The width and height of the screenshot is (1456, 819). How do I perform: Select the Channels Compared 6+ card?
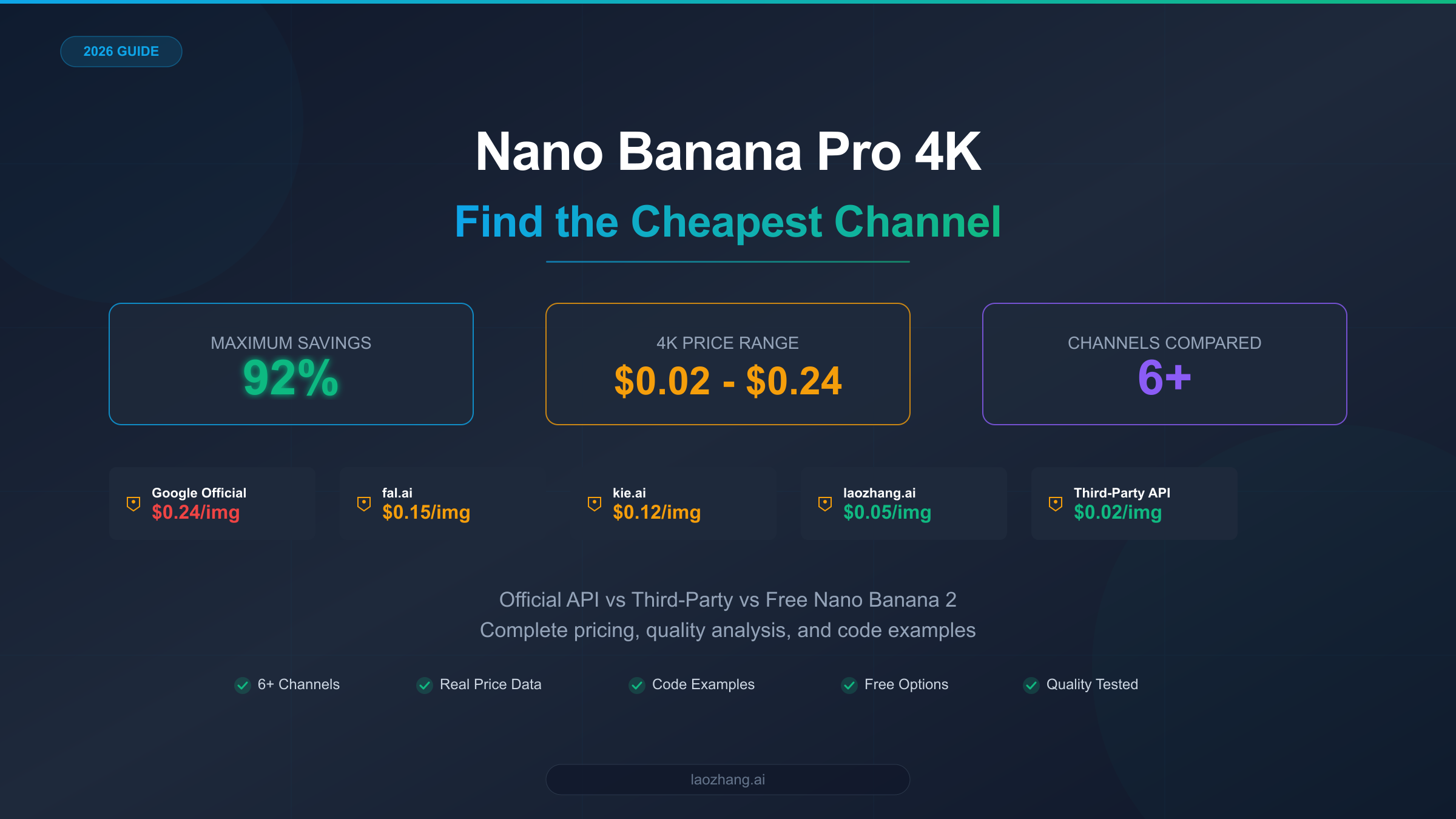click(x=1164, y=364)
